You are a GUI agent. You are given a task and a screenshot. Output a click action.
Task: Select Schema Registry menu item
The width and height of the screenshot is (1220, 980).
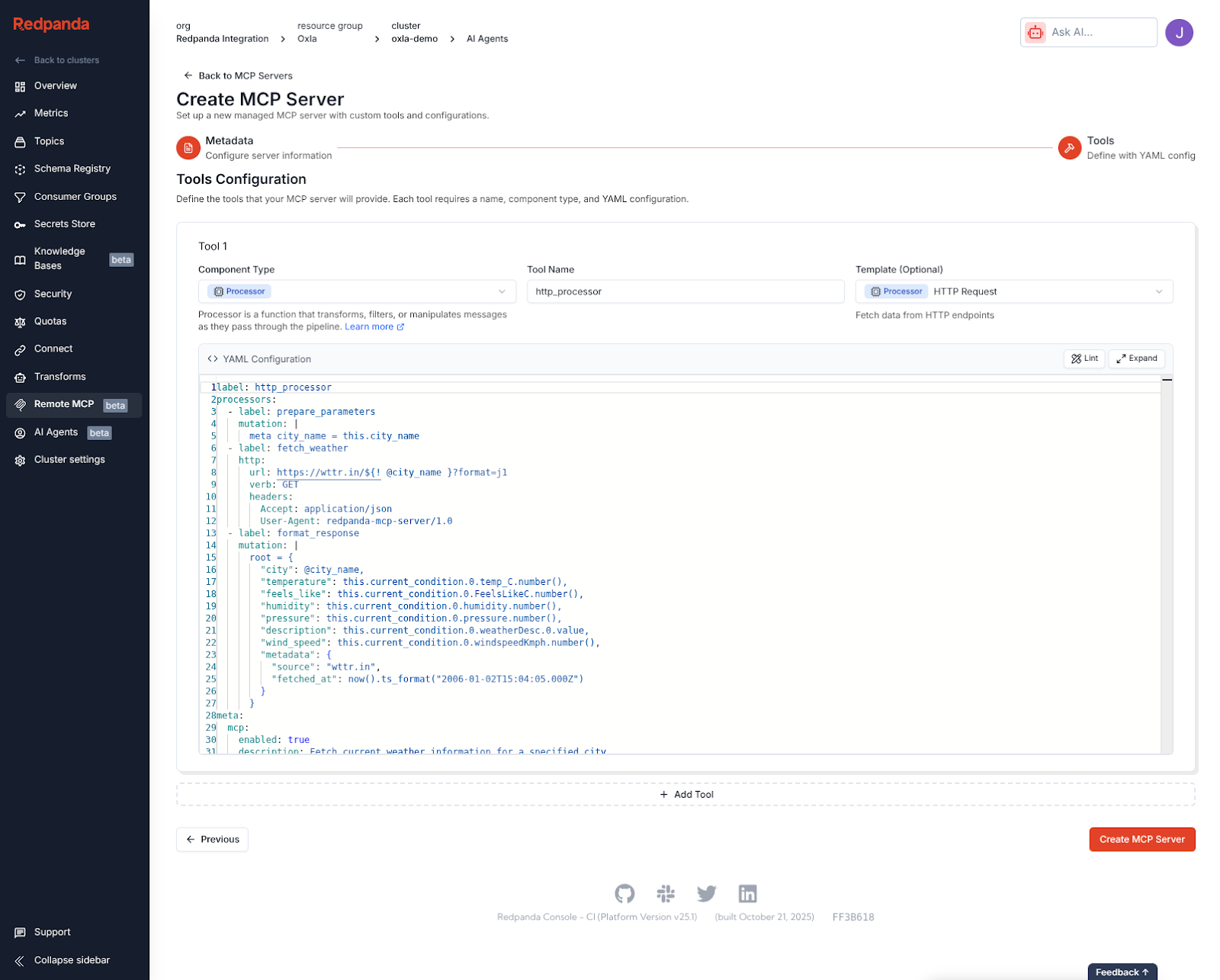pyautogui.click(x=72, y=169)
